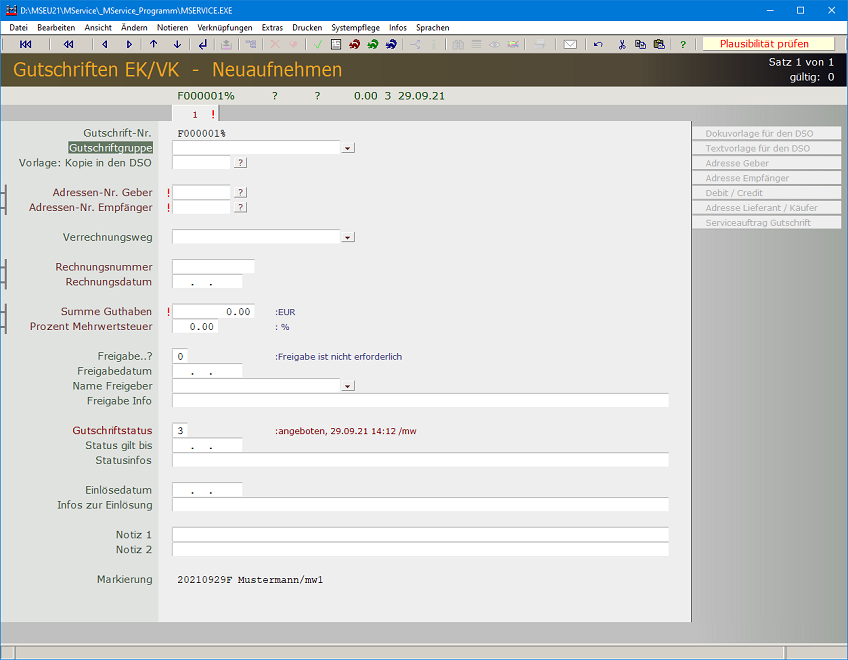Click the Plausibilität prüfen button
This screenshot has height=660, width=848.
(x=764, y=44)
